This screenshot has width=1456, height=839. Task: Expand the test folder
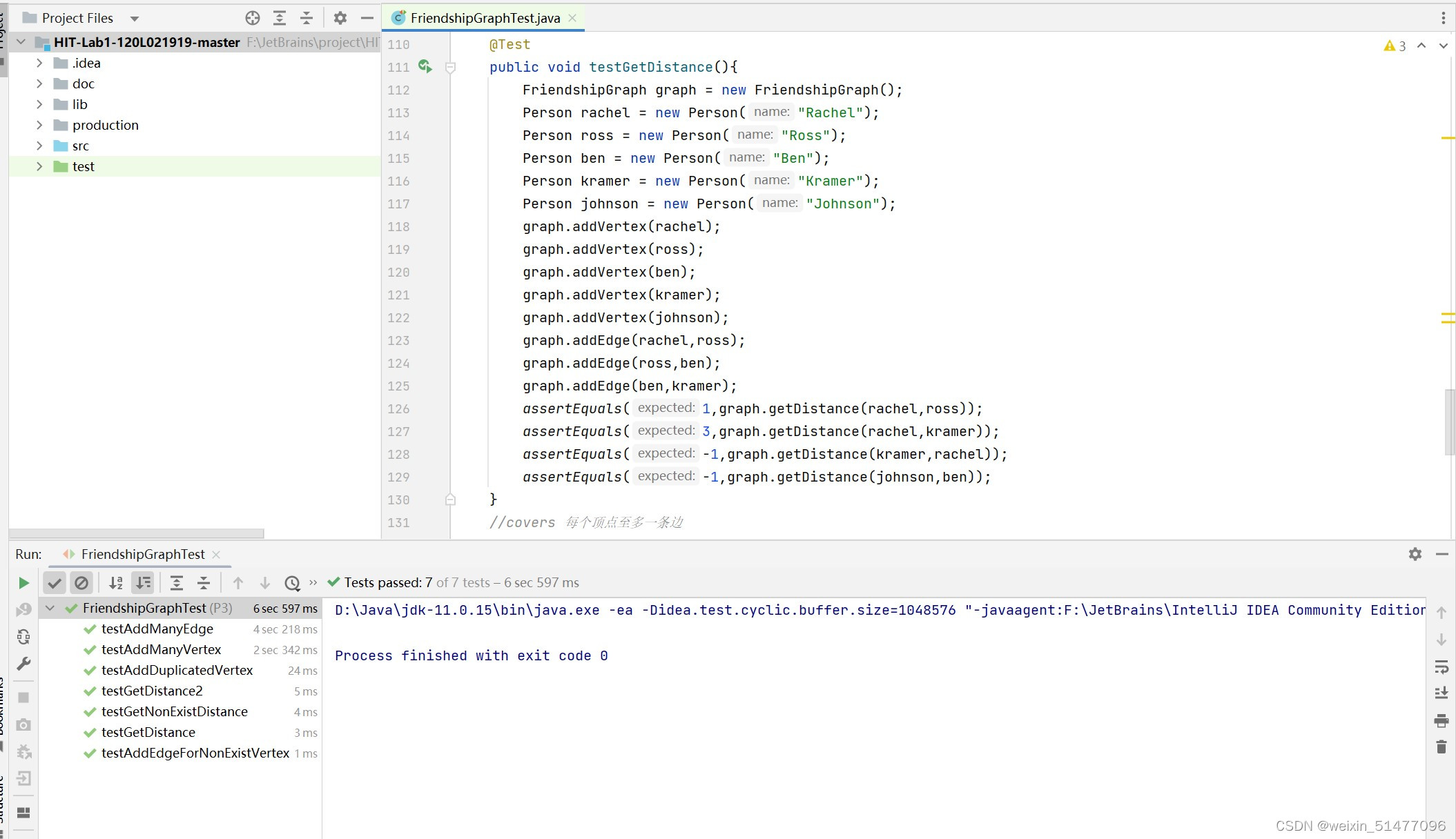coord(39,166)
